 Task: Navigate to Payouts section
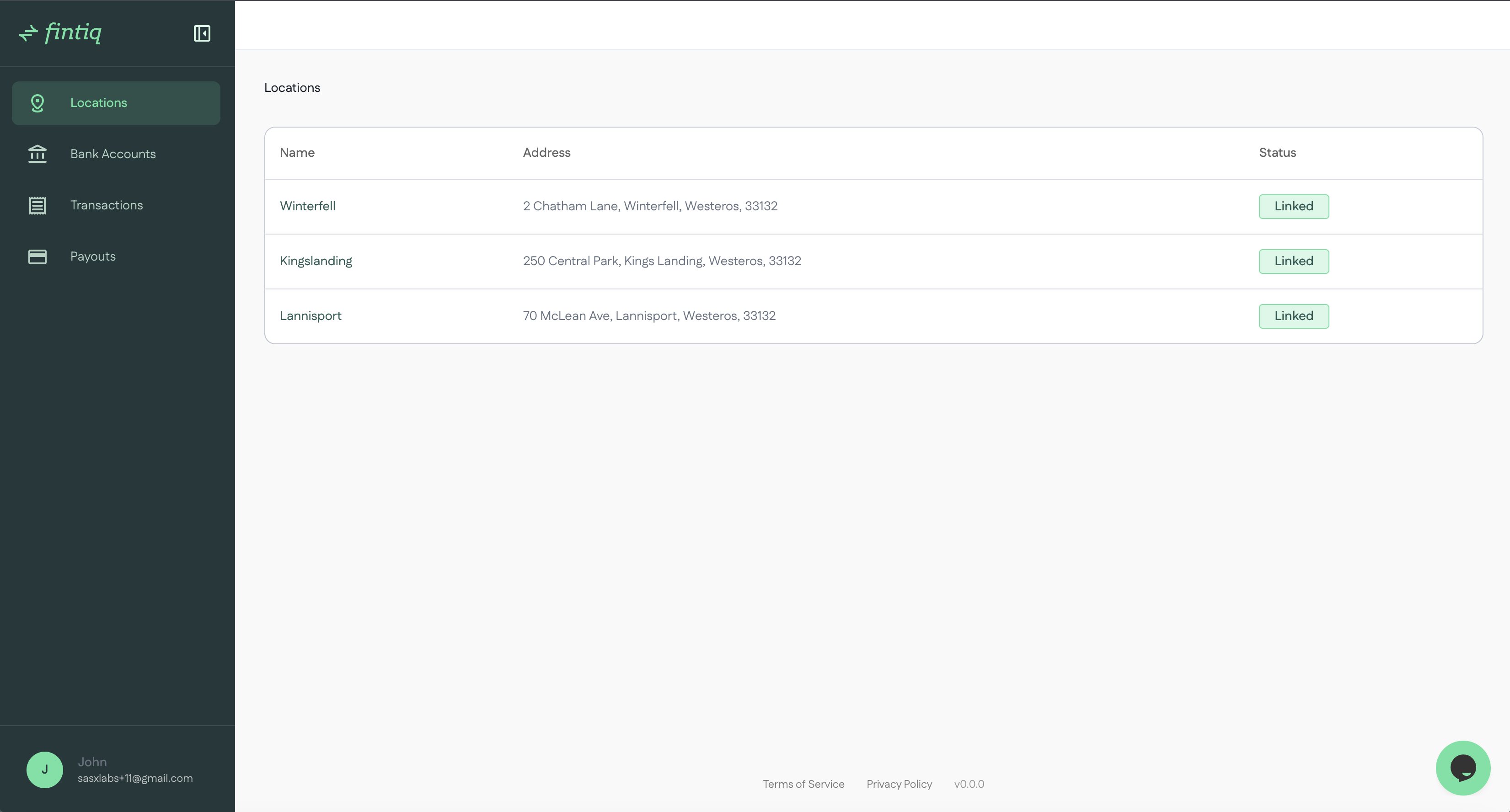tap(93, 256)
